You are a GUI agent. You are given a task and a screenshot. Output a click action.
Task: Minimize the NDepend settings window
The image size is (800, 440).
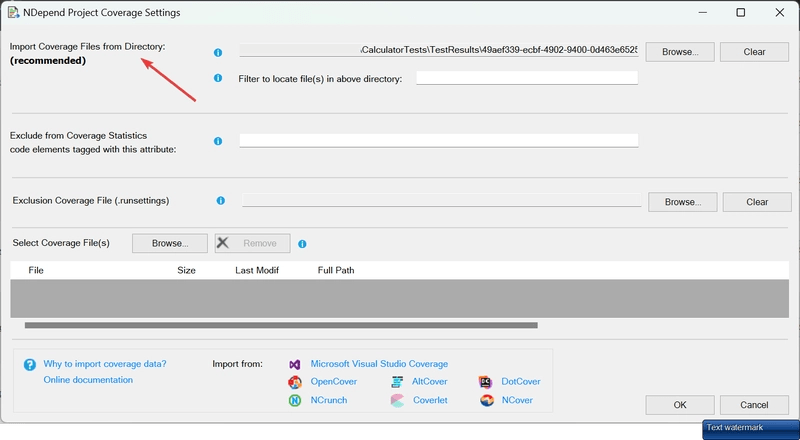[703, 12]
